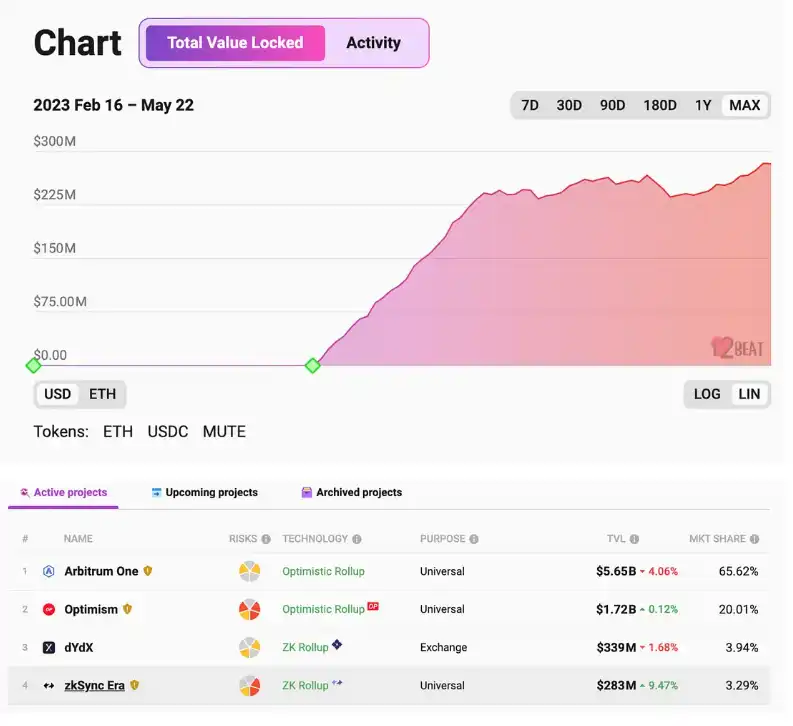Switch chart to LOG scale

707,394
